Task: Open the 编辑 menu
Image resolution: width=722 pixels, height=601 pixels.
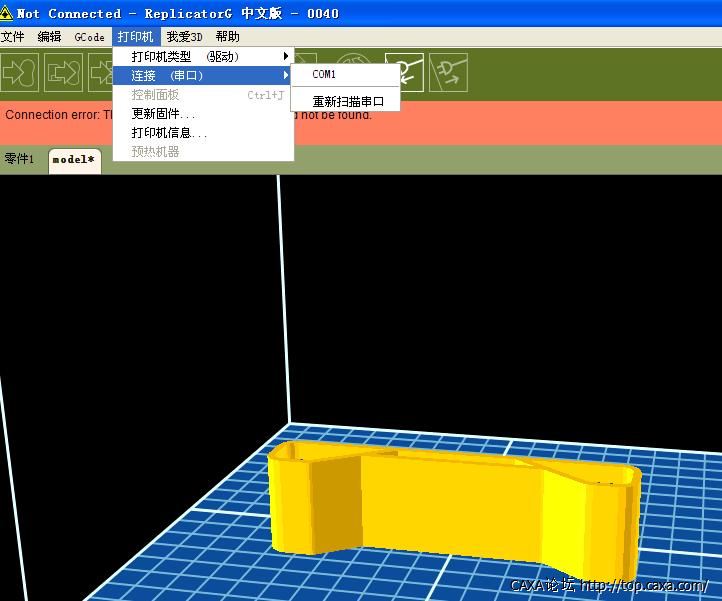Action: pyautogui.click(x=49, y=37)
